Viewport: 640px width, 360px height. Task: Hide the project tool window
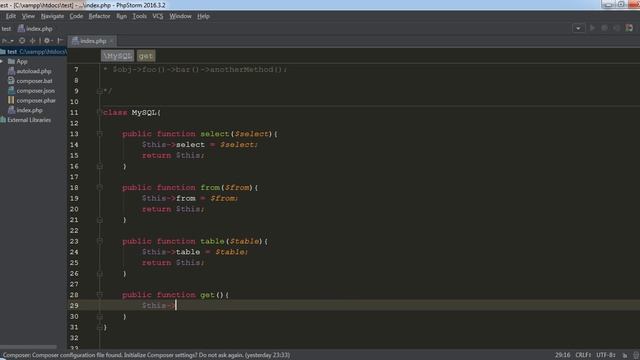[x=60, y=41]
